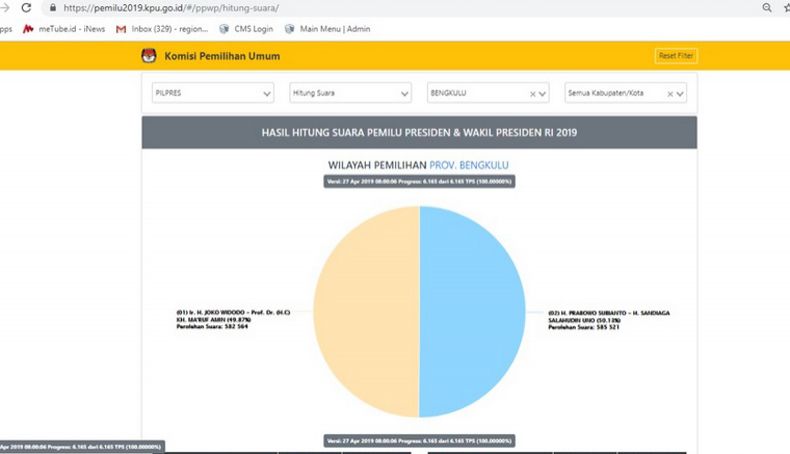Clear the Semua Kabupaten/Kota selection

coord(670,94)
